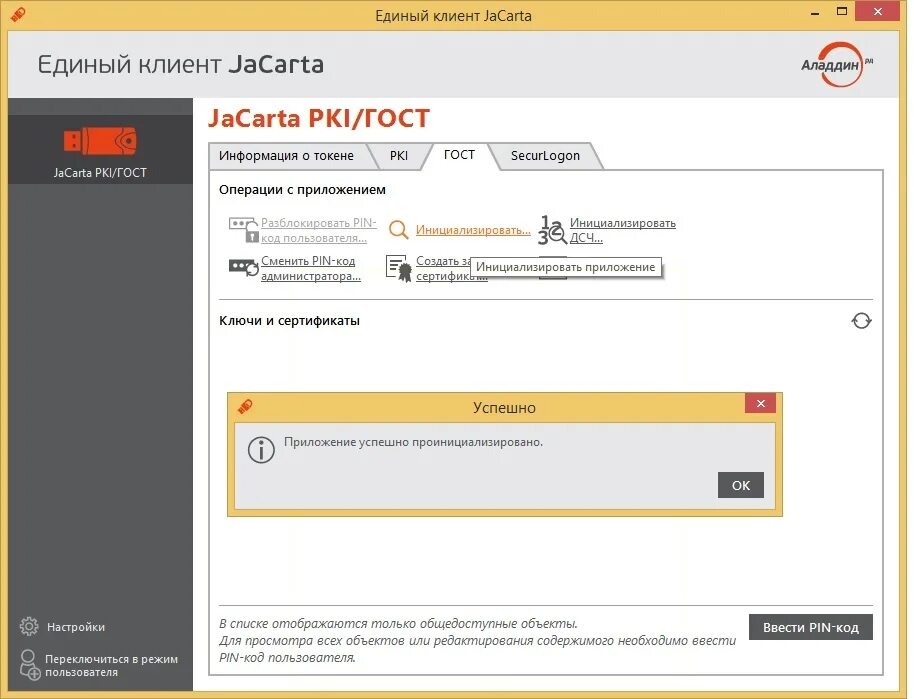Viewport: 914px width, 699px height.
Task: Click the Аладдин logo in the header
Action: [836, 64]
